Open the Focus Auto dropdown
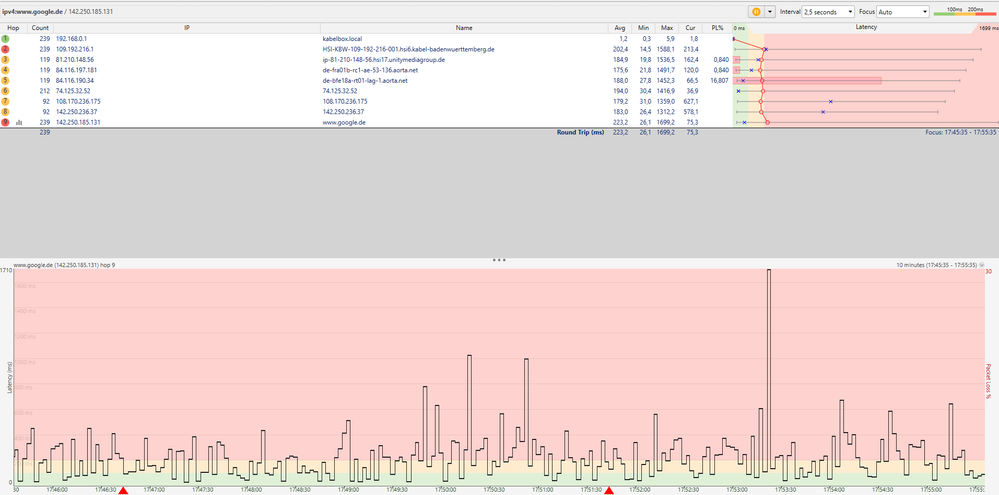Screen dimensions: 999x495 [903, 11]
